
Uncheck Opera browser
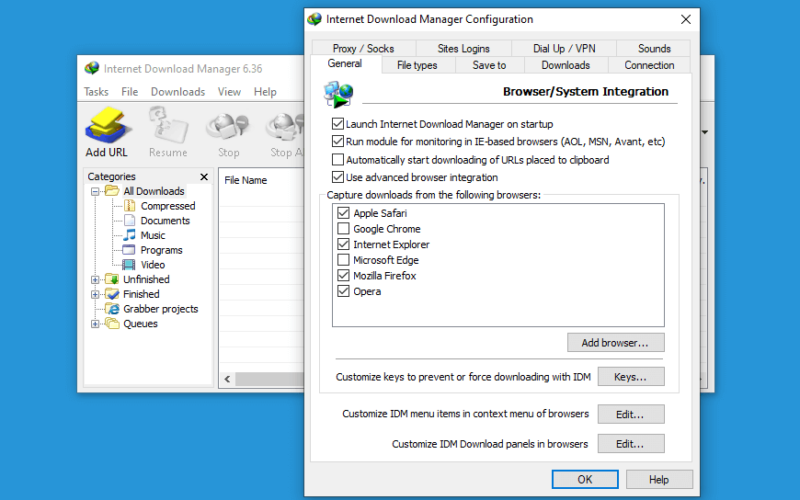[x=343, y=291]
